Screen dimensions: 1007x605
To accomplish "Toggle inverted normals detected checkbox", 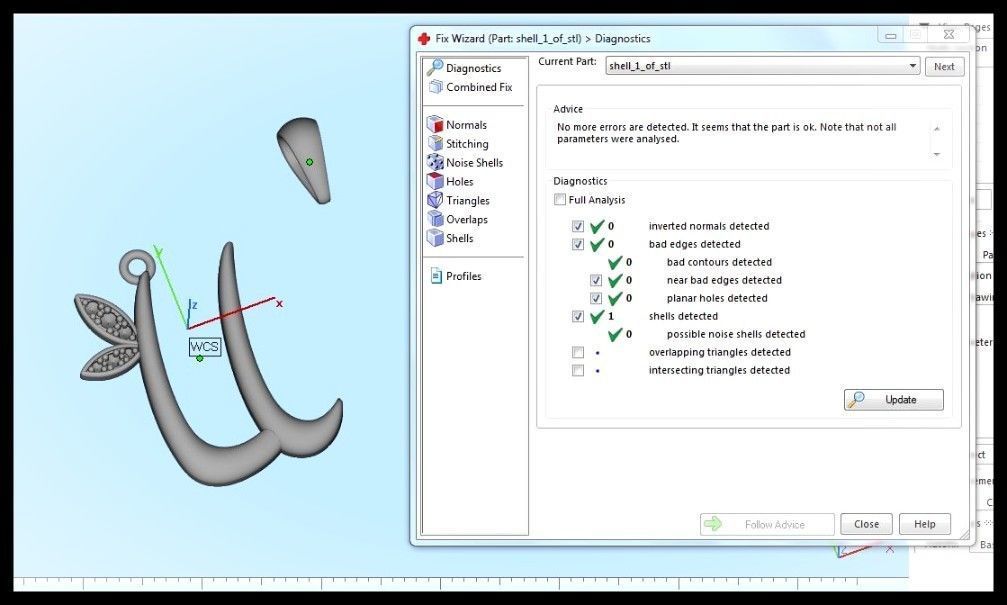I will tap(578, 226).
